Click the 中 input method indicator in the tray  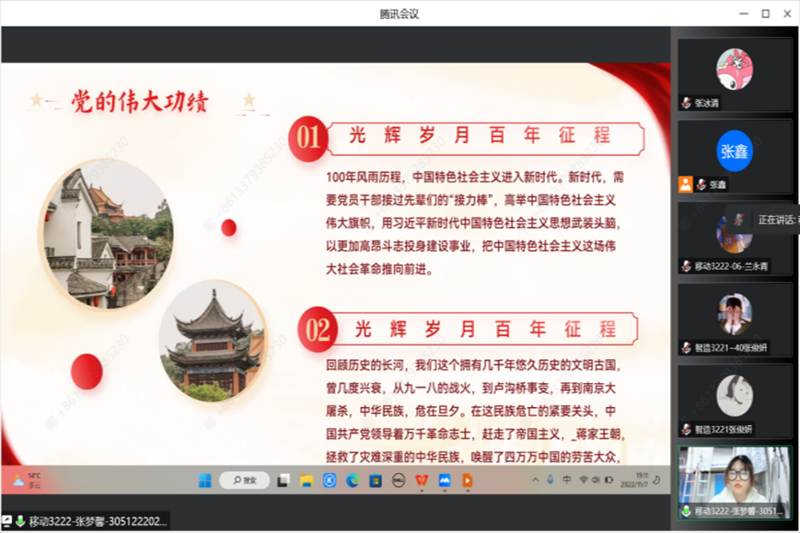[x=567, y=480]
